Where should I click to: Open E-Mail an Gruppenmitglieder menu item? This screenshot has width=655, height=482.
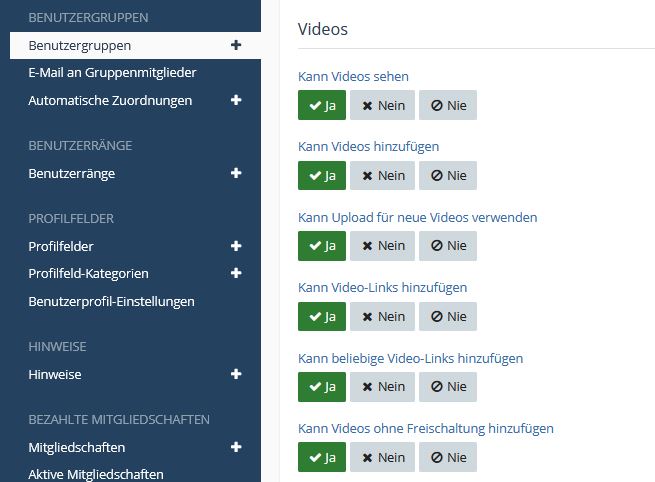click(x=112, y=72)
